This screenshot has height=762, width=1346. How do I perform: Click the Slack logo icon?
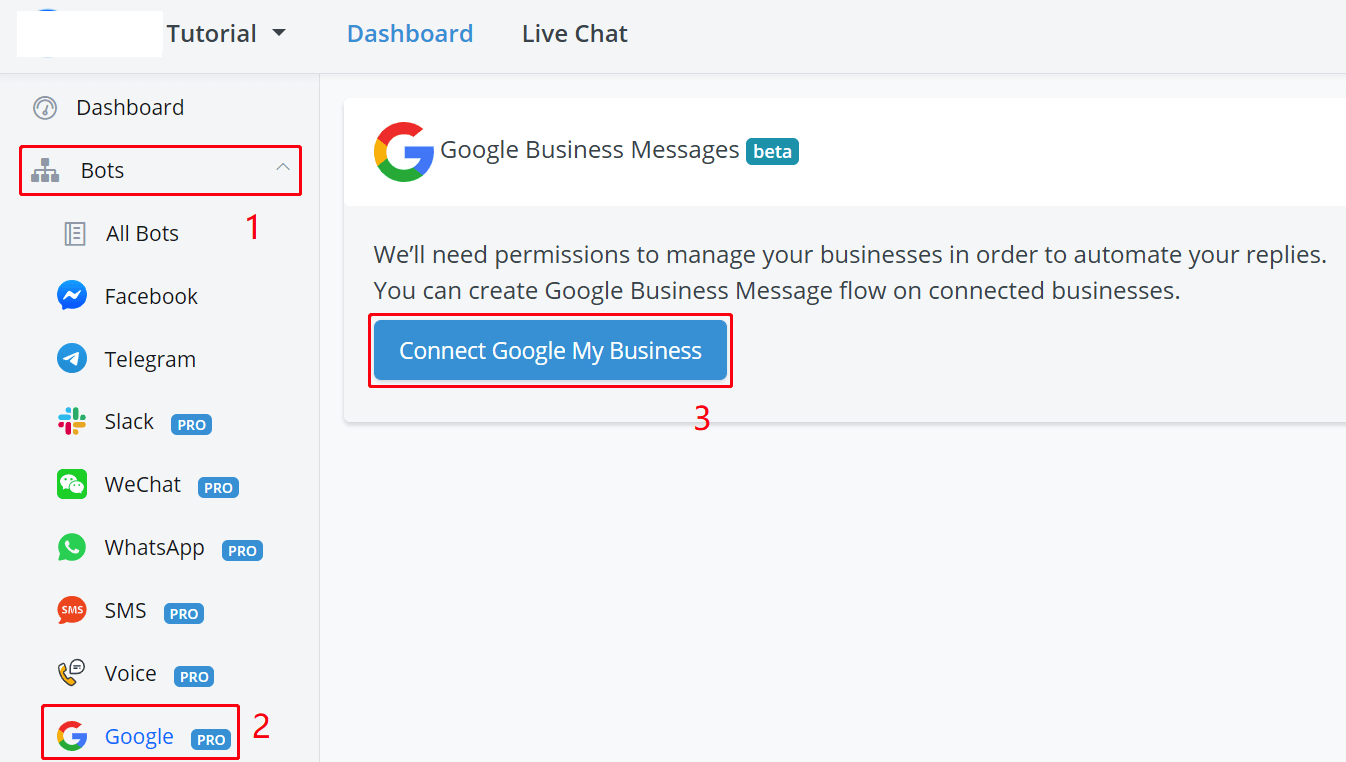click(72, 422)
